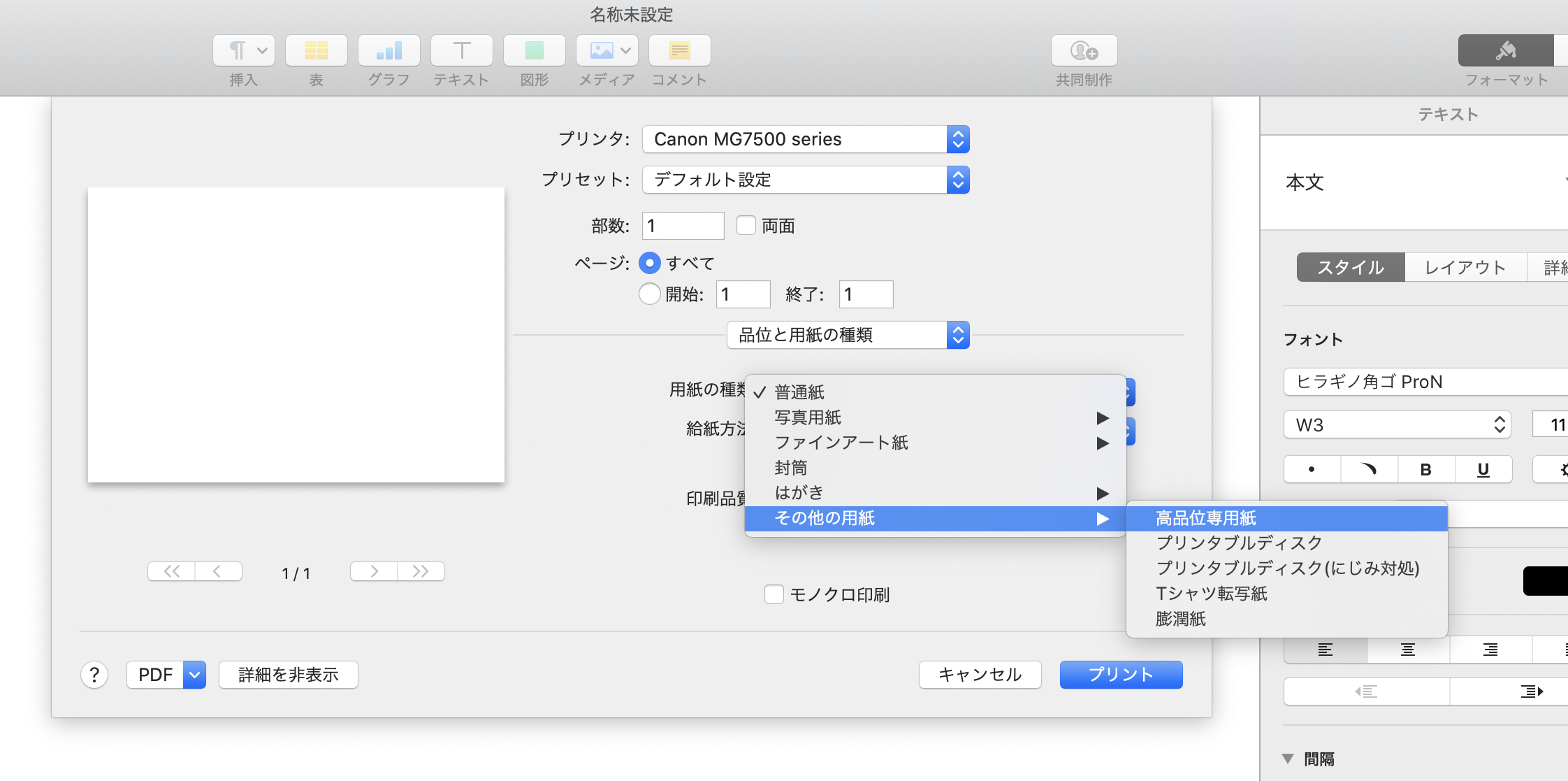Open the Format (フォーマット) brush icon
Viewport: 1568px width, 781px height.
point(1506,51)
